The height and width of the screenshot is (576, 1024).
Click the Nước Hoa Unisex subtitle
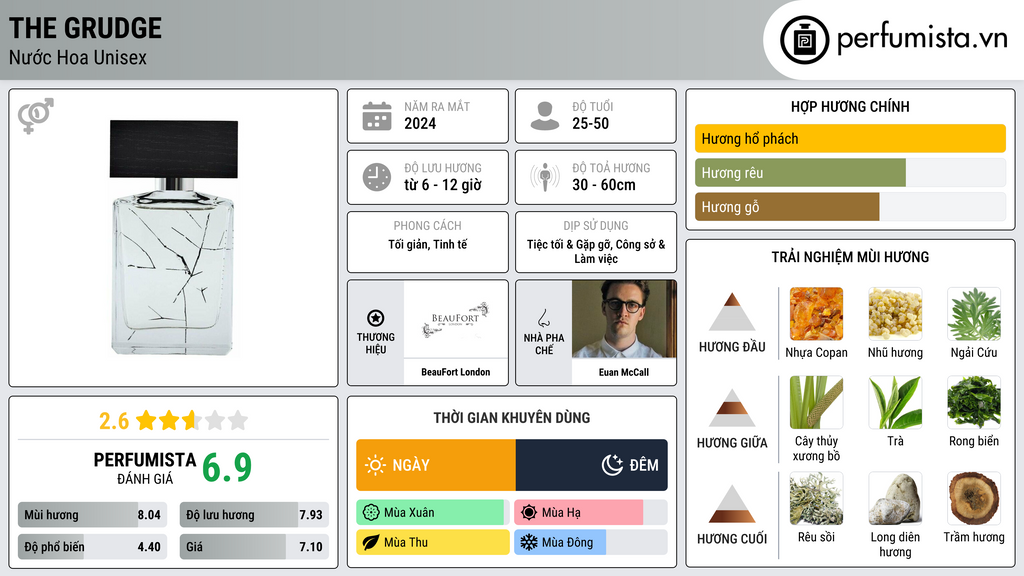tap(78, 58)
